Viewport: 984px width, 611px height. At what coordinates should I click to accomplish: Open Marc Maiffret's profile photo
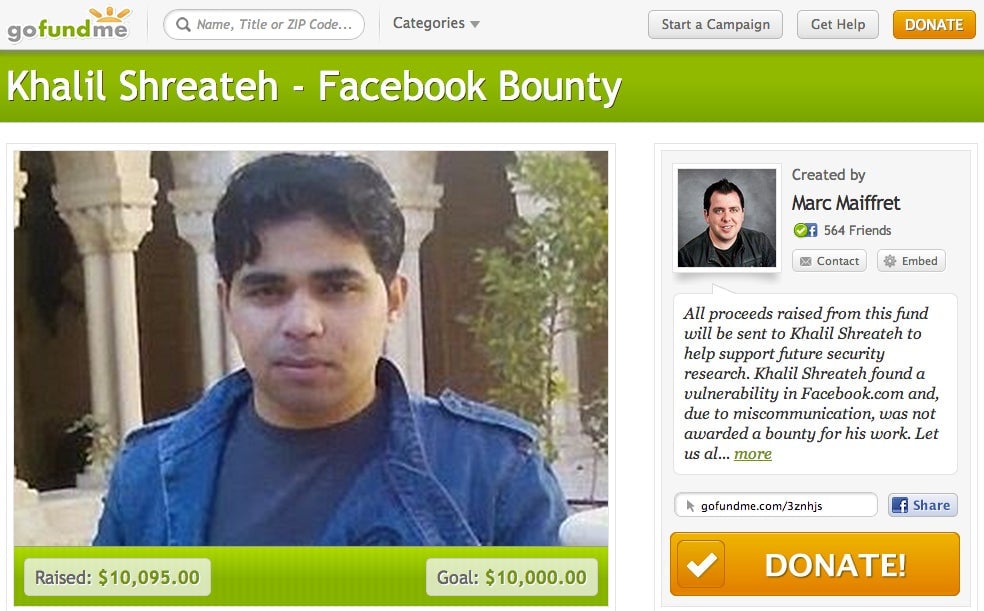coord(727,218)
